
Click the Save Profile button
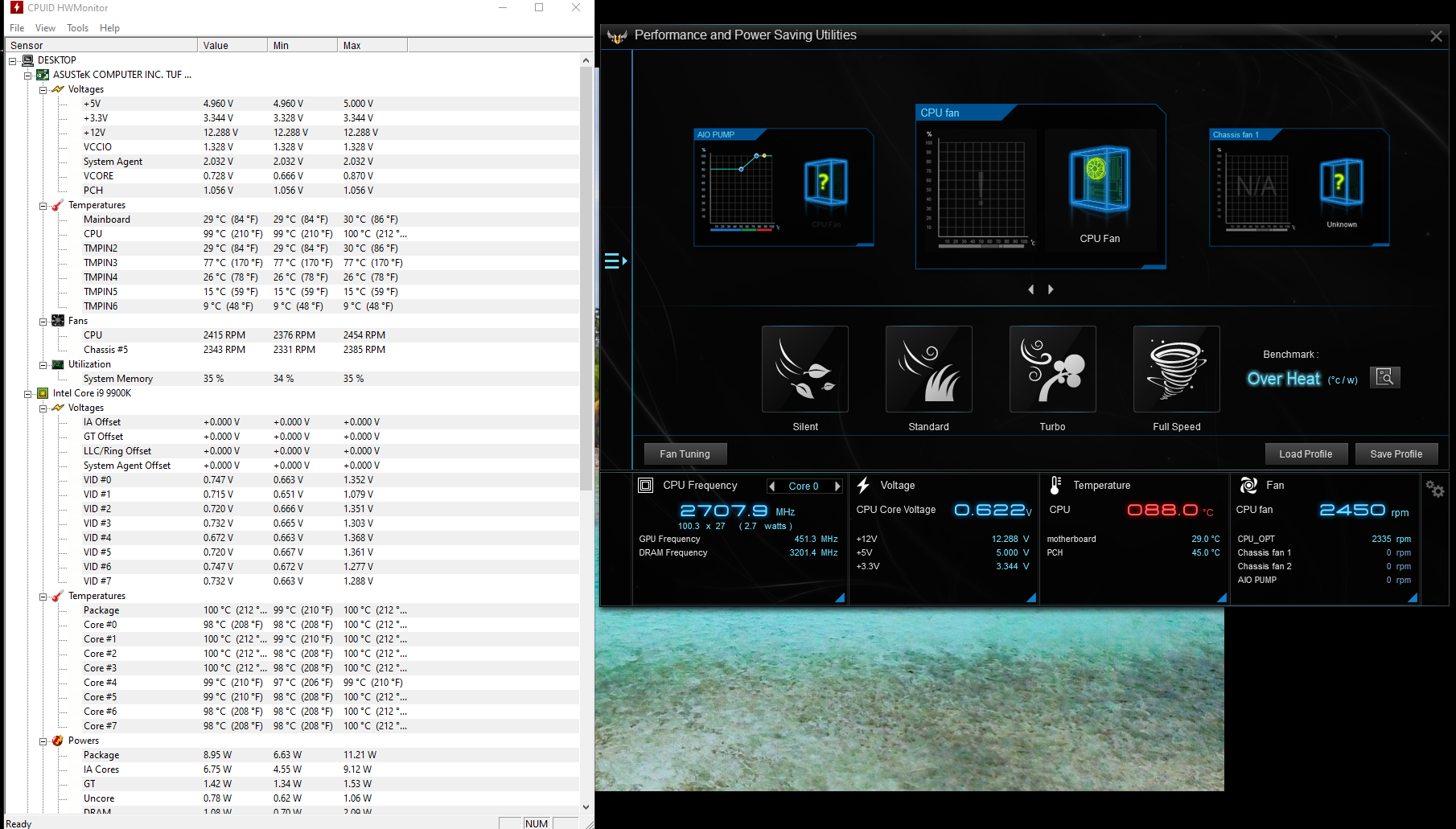[1396, 454]
